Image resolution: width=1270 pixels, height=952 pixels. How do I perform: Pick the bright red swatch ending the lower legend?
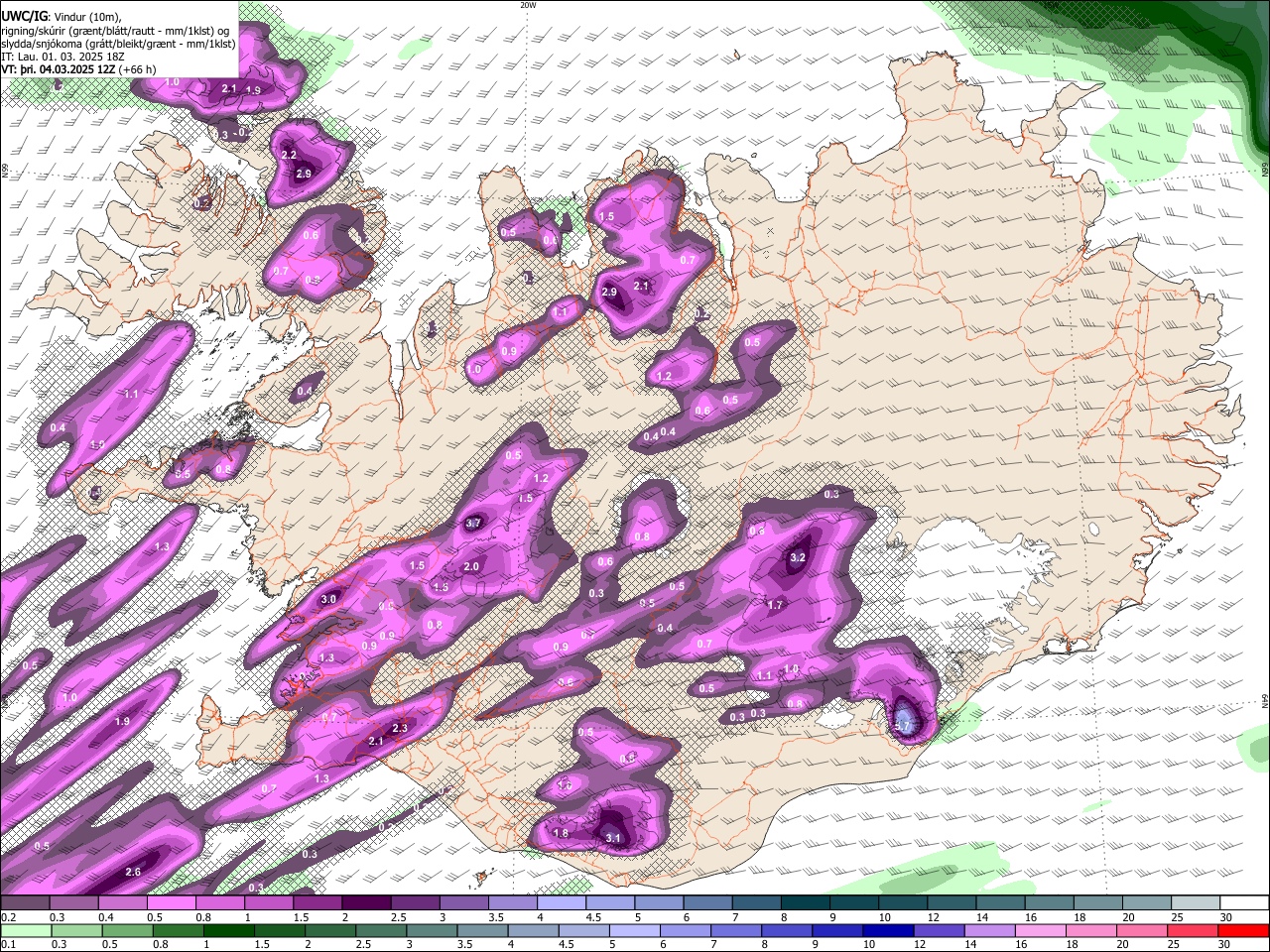point(1243,930)
